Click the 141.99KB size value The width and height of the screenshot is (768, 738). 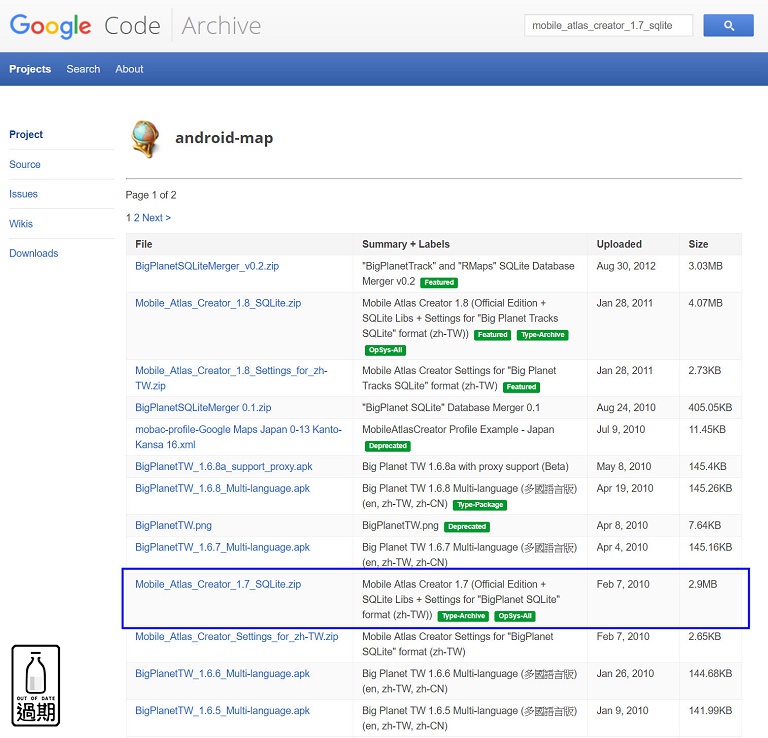tap(710, 711)
